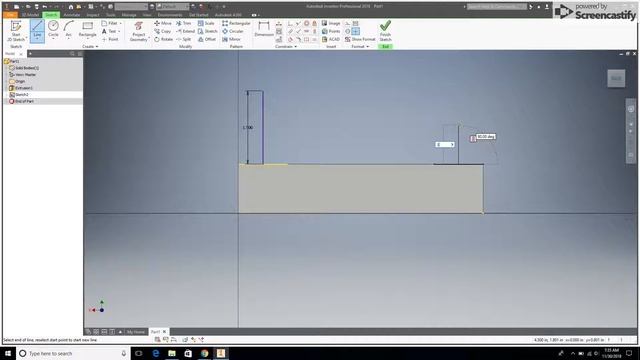Image resolution: width=640 pixels, height=360 pixels.
Task: Choose the Text tool
Action: pos(109,31)
